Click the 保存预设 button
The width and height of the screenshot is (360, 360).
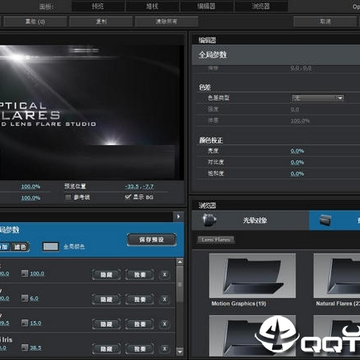coord(152,239)
